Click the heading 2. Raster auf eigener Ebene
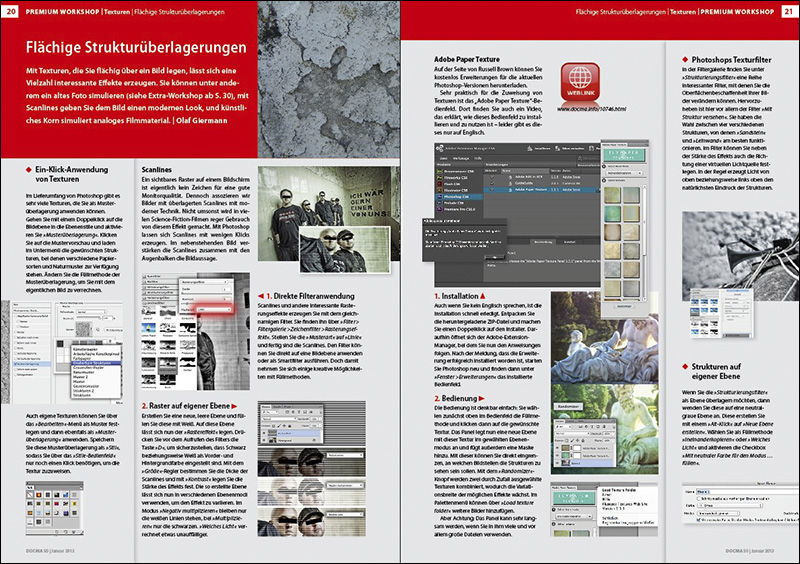Screen dimensions: 800x564 pyautogui.click(x=186, y=406)
